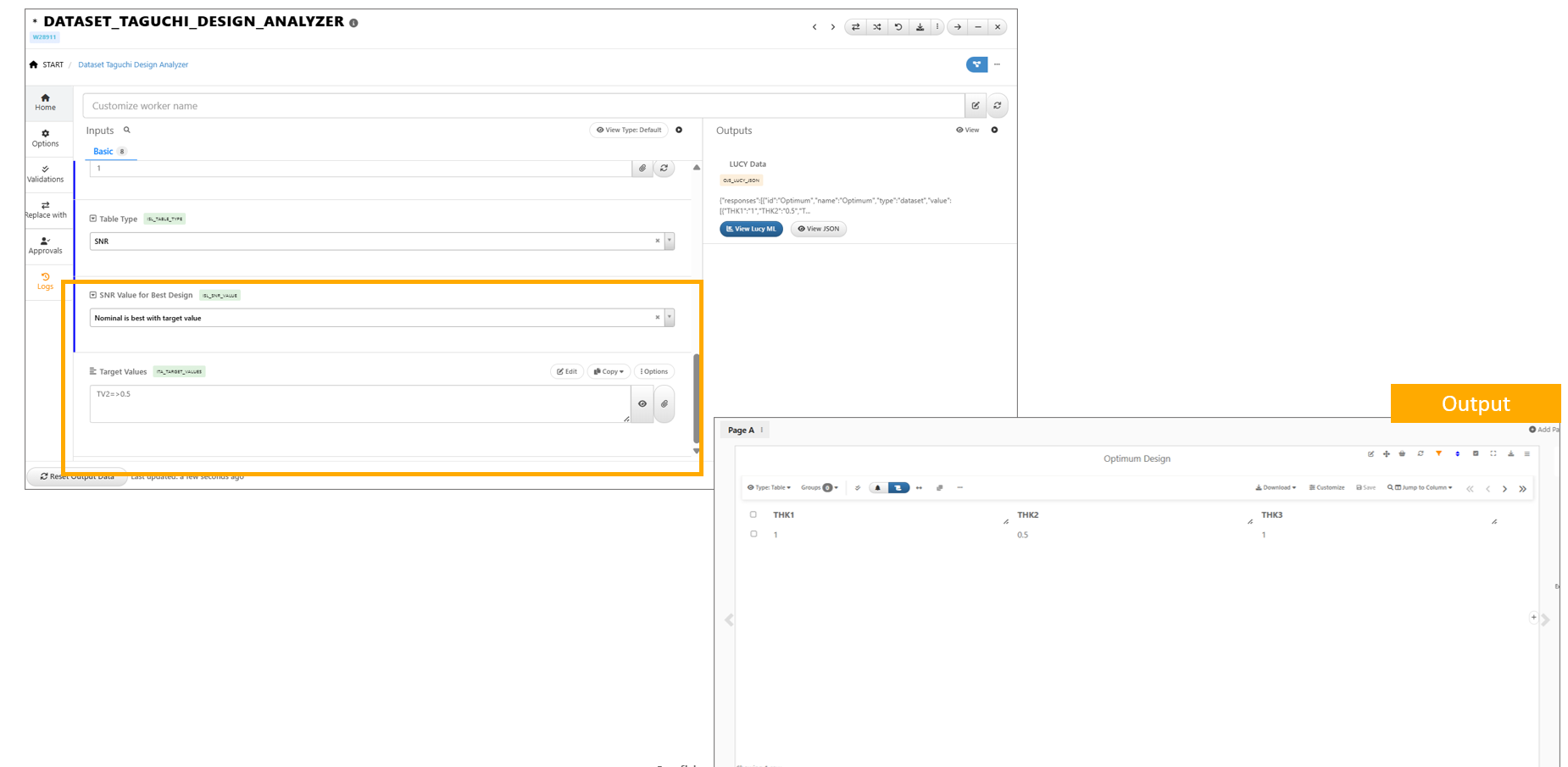Click the shuffle icon in top toolbar
Viewport: 1568px width, 767px height.
(x=877, y=27)
